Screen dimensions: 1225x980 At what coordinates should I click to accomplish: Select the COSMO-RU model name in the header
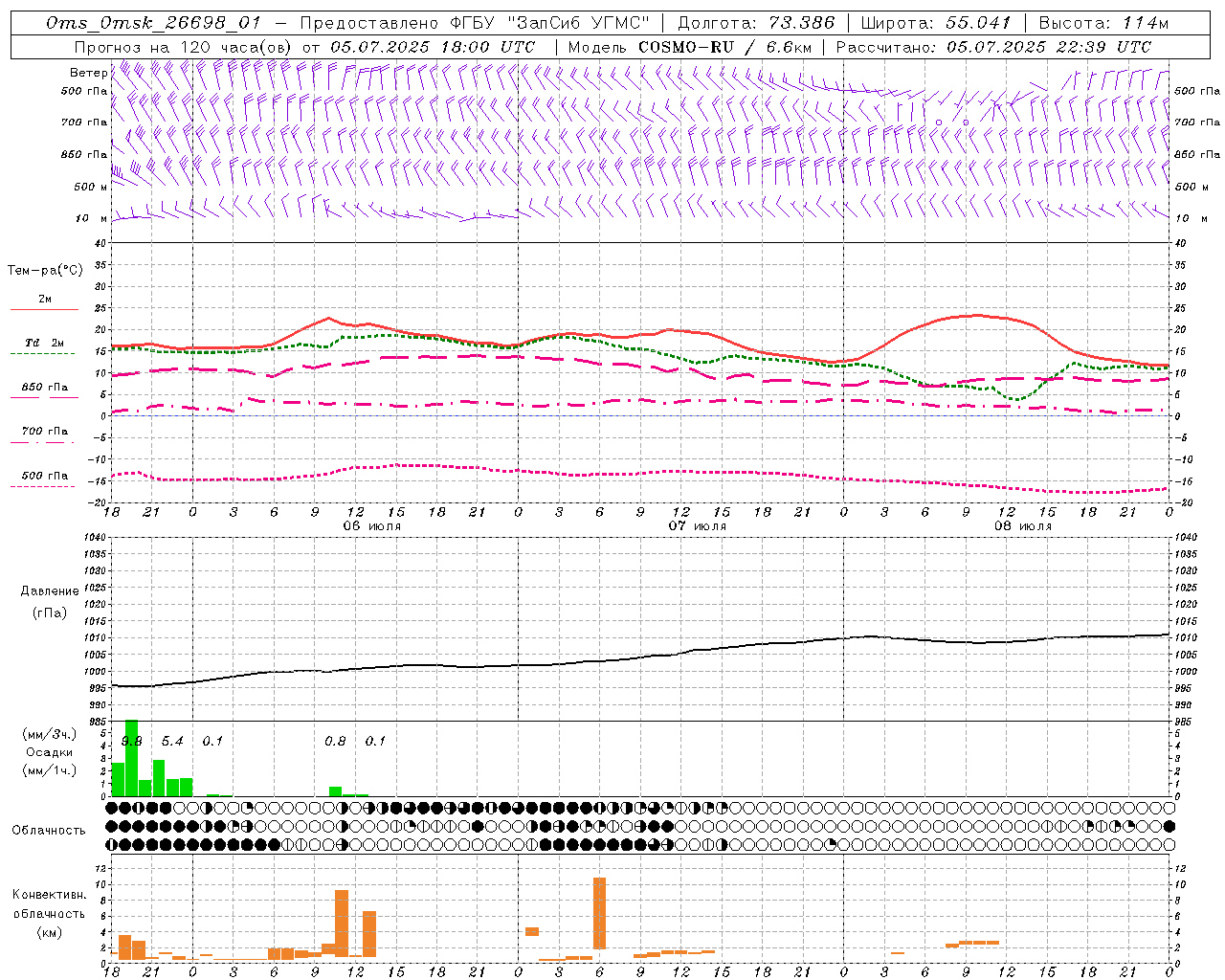pos(686,47)
